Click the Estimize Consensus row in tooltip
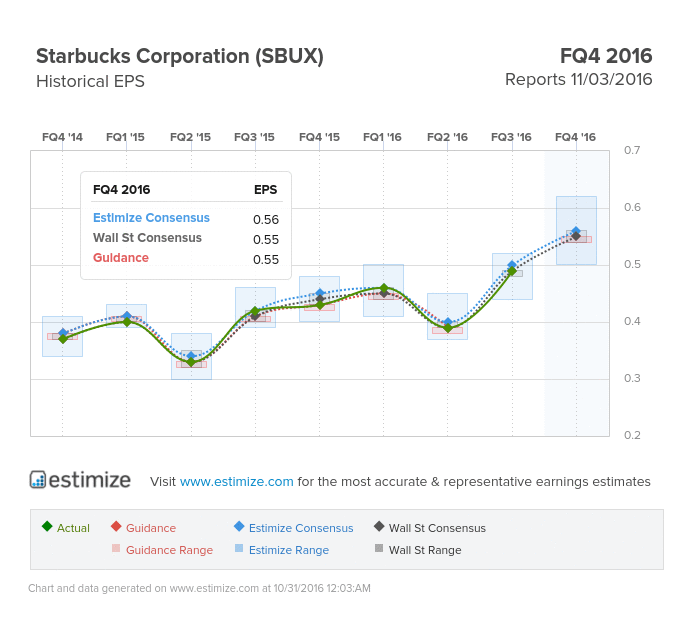This screenshot has width=685, height=620. (186, 218)
